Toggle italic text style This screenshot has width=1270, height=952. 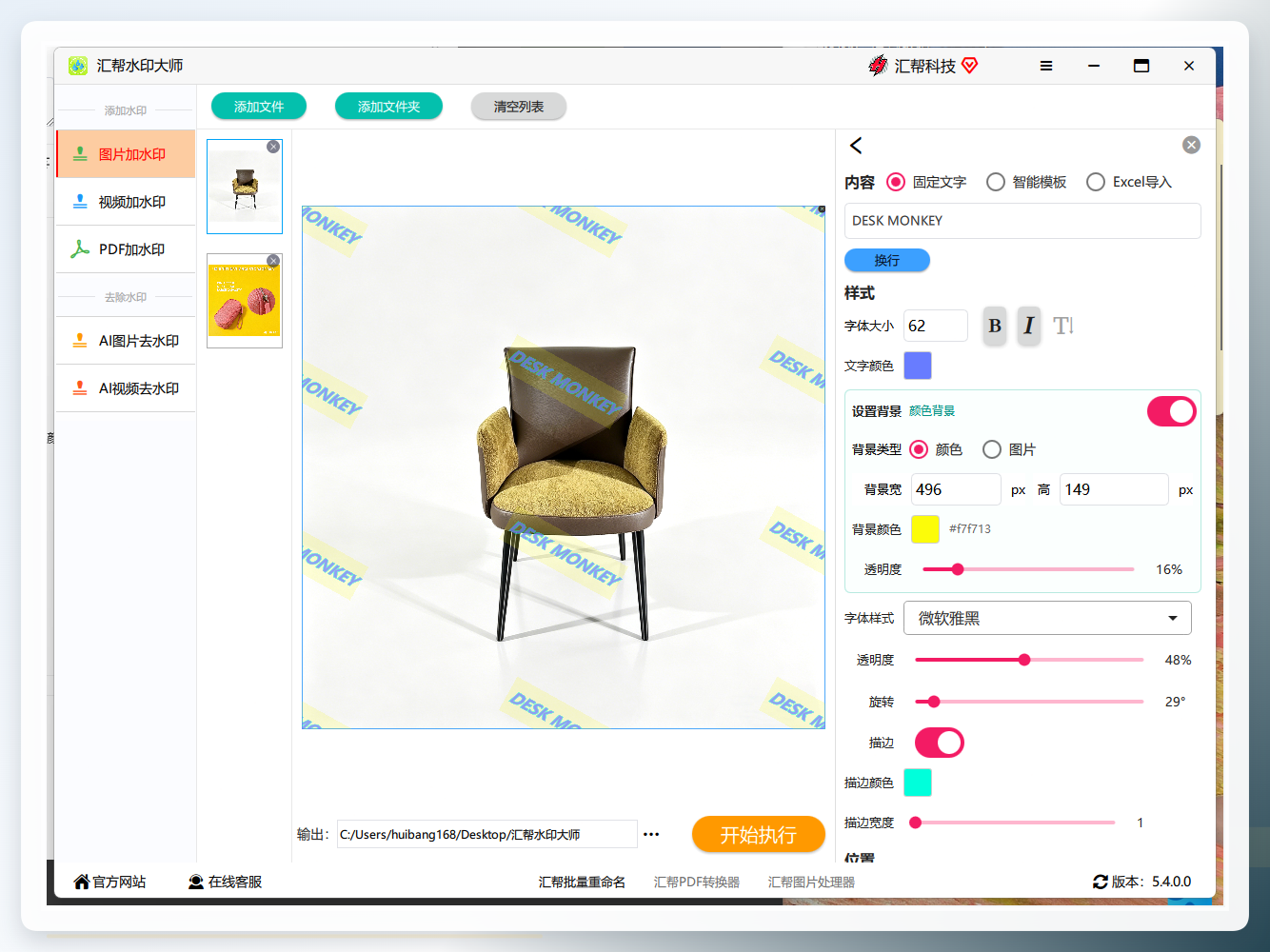1029,326
